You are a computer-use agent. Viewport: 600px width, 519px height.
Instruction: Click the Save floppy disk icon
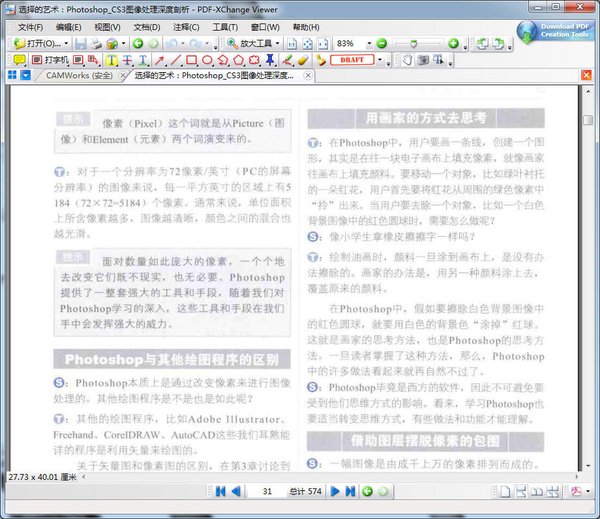81,43
